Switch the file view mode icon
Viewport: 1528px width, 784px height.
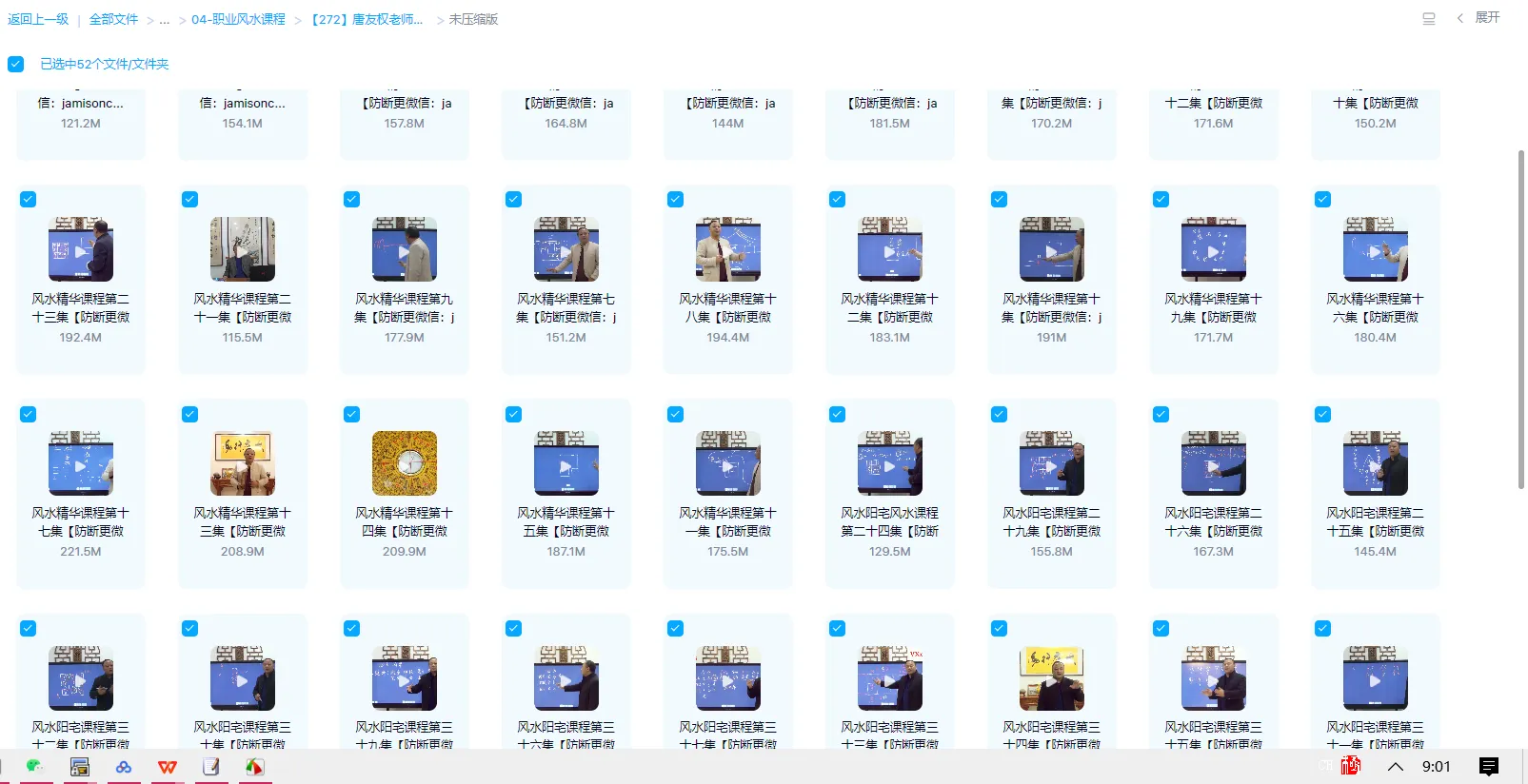[x=1429, y=18]
